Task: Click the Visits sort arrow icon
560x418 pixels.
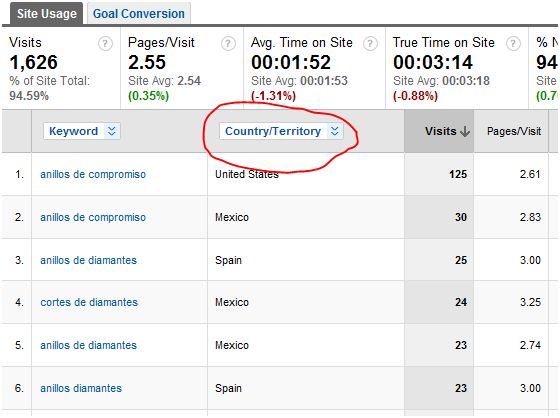Action: [465, 131]
